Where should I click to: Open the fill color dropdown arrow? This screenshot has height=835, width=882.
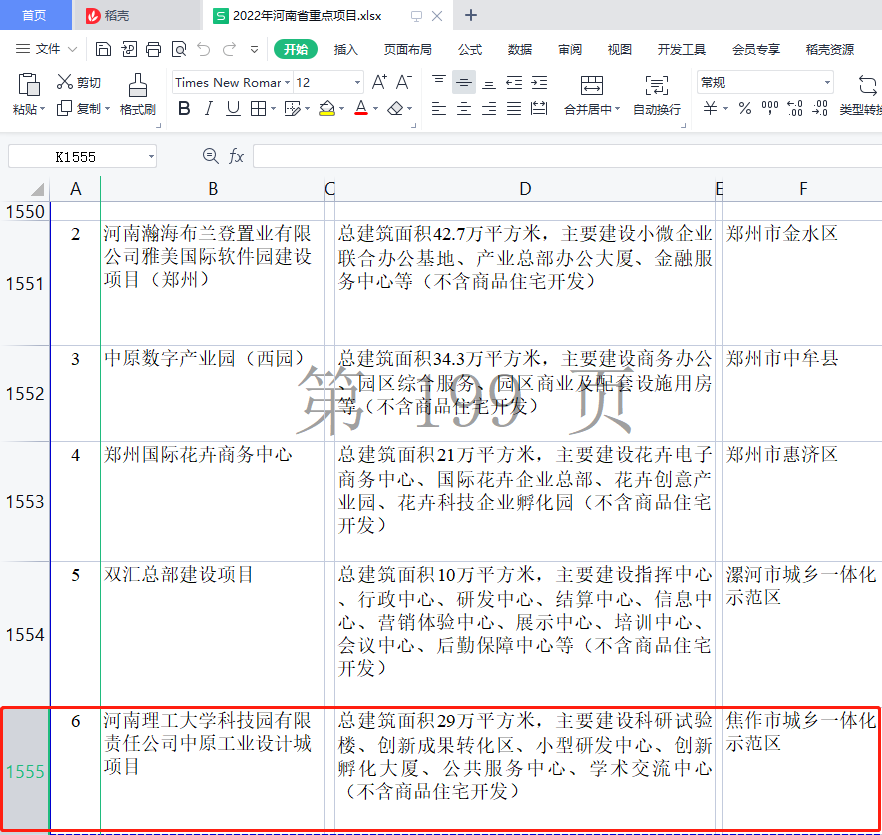tap(341, 107)
